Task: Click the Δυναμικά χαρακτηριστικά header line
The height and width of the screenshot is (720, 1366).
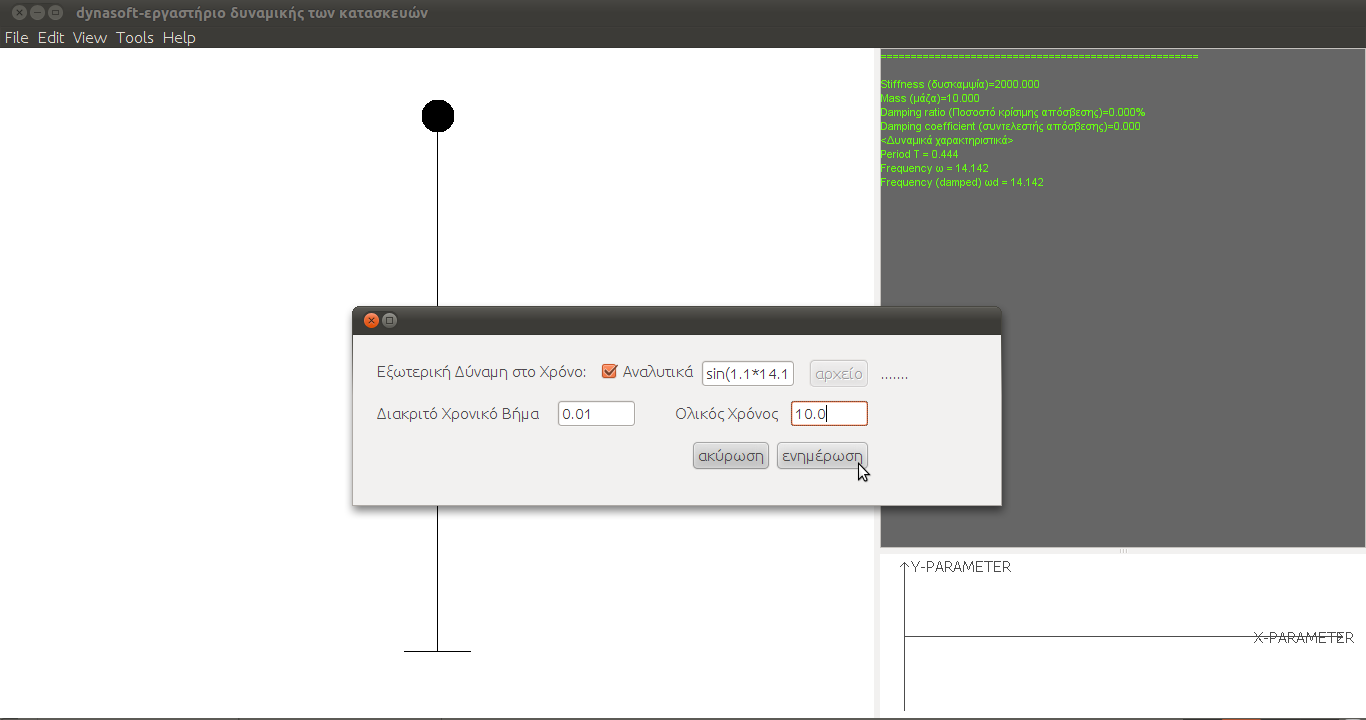Action: click(947, 141)
